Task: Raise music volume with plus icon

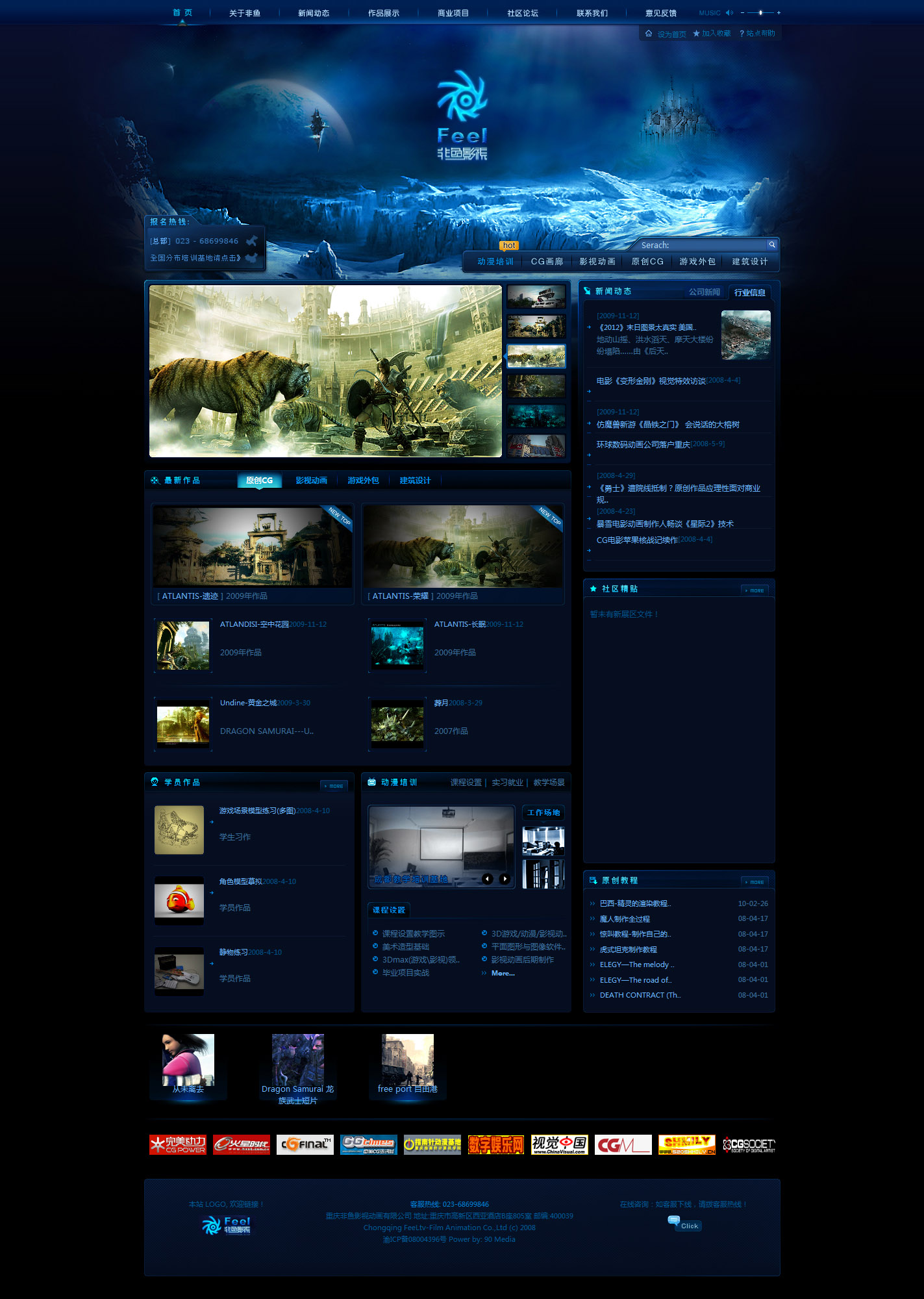Action: point(779,13)
